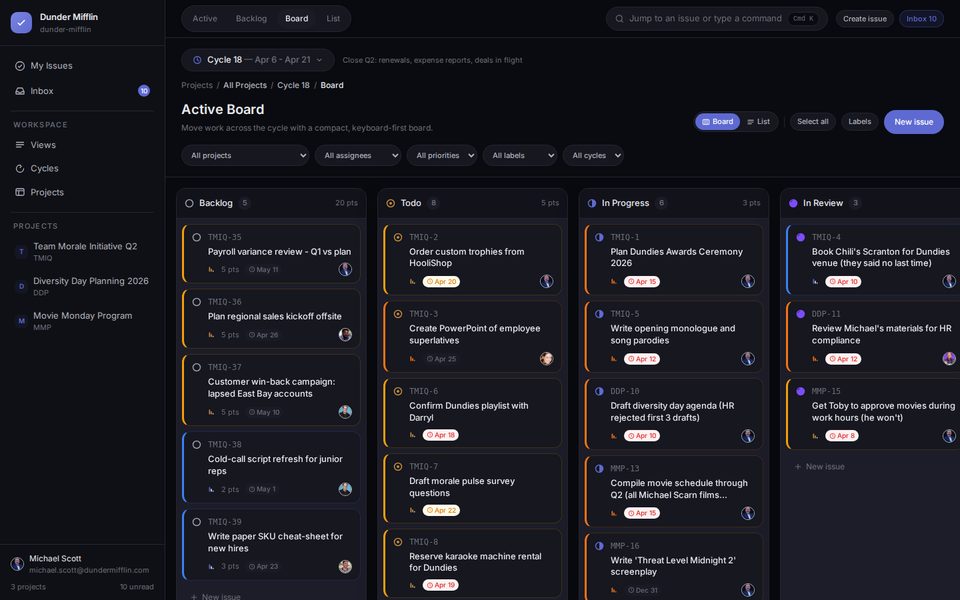This screenshot has width=960, height=600.
Task: Toggle status circle on TMIQ-39 card
Action: pos(197,522)
